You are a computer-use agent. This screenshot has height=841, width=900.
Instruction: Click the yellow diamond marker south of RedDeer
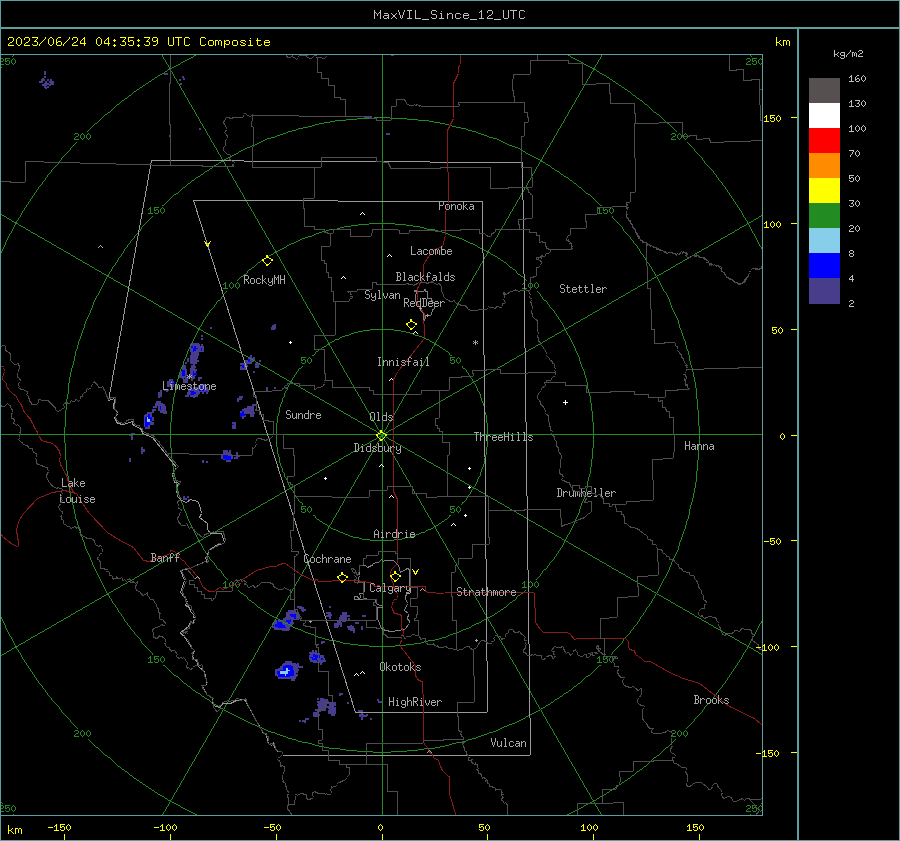click(412, 325)
